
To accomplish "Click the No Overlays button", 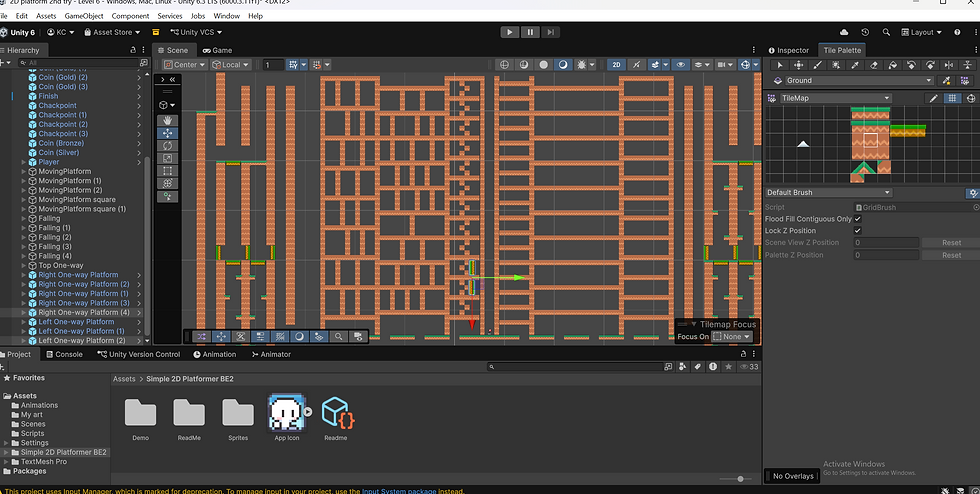I will 792,476.
